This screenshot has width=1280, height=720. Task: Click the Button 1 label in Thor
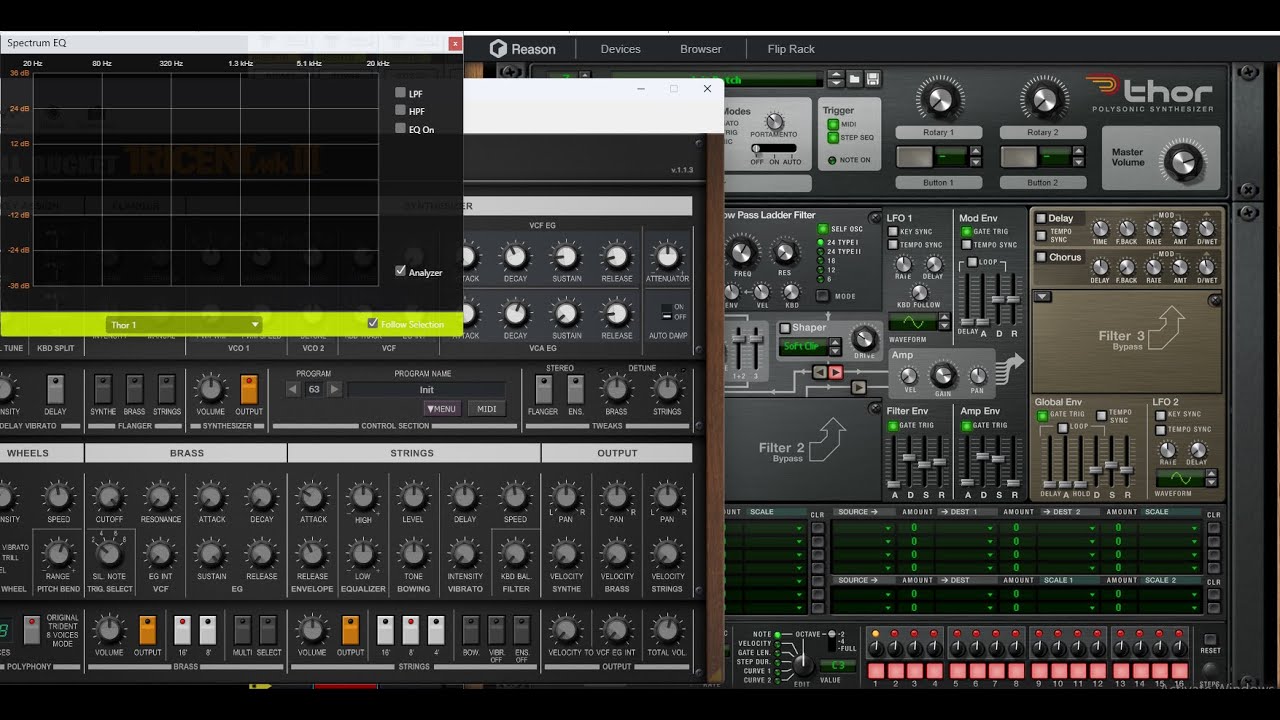pyautogui.click(x=938, y=183)
